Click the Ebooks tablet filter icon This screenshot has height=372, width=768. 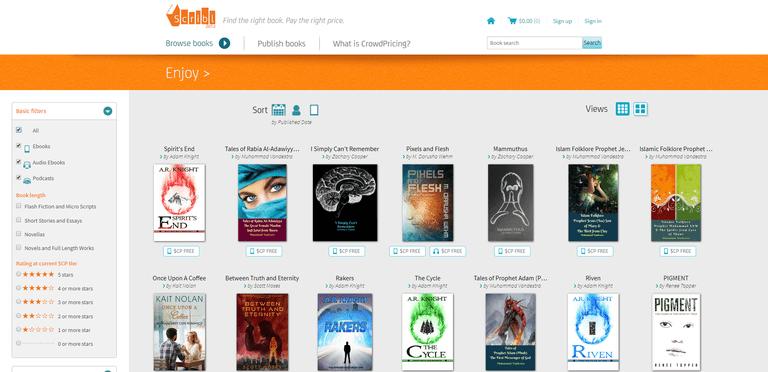pyautogui.click(x=27, y=149)
